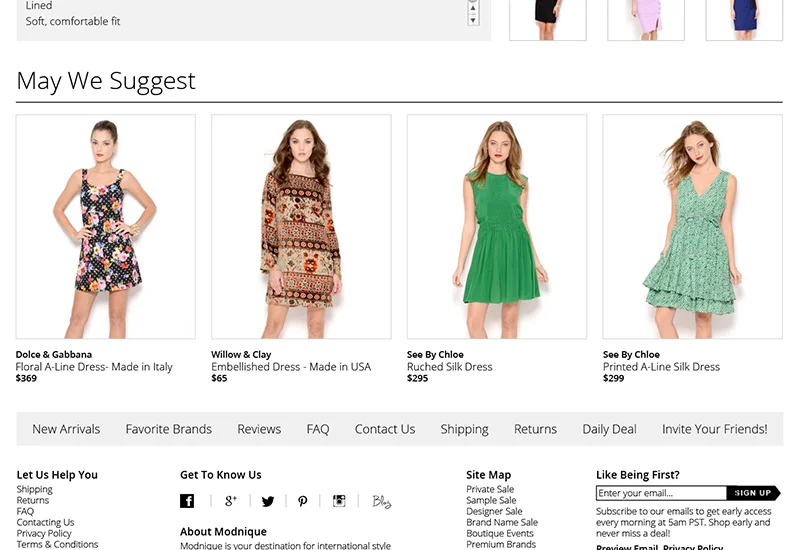Open Contacting Us link
Image resolution: width=800 pixels, height=550 pixels.
point(45,522)
